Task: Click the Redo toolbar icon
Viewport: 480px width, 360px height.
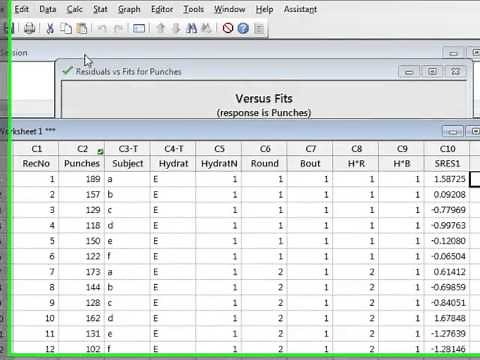Action: click(118, 28)
